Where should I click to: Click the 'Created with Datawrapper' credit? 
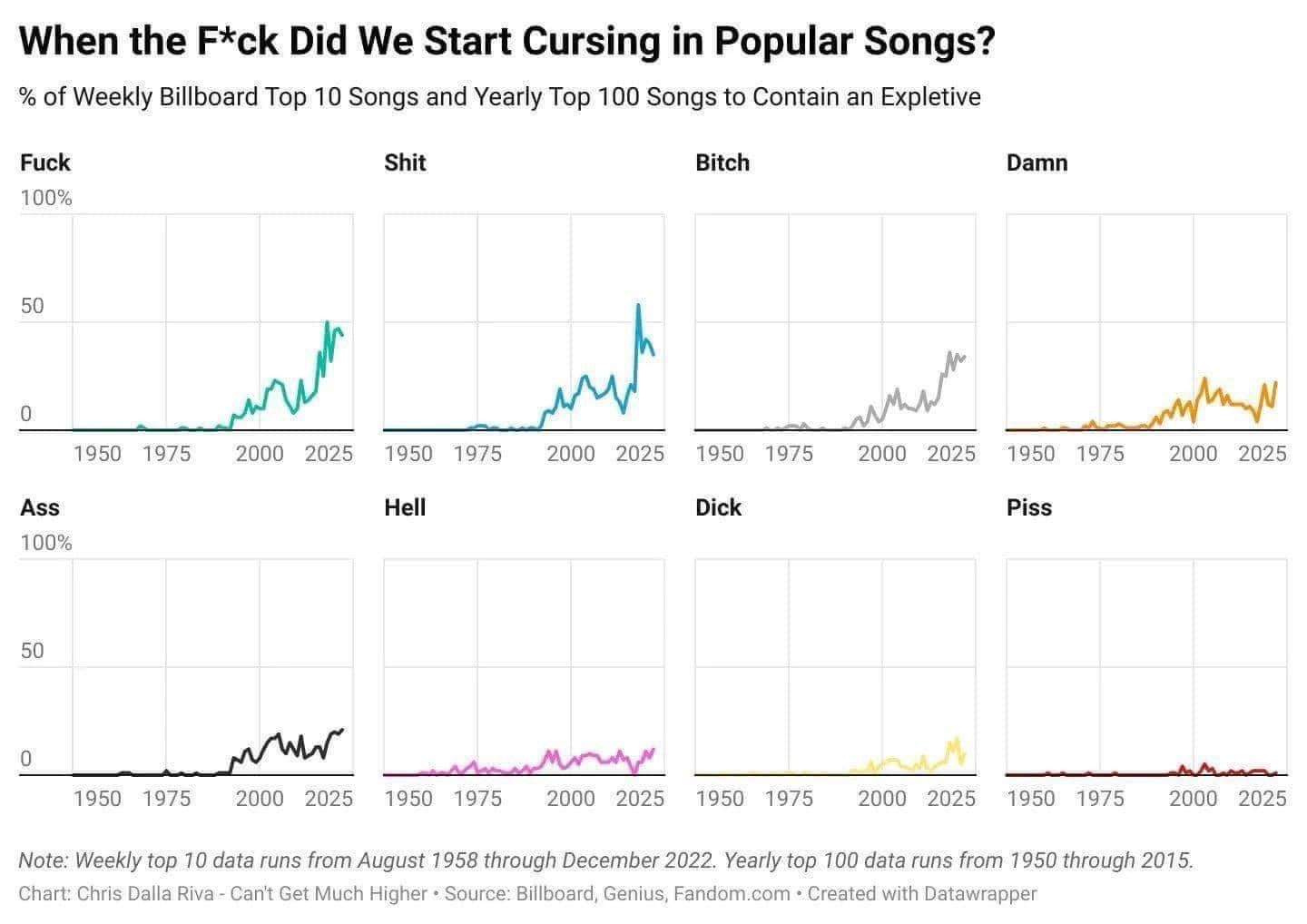921,894
